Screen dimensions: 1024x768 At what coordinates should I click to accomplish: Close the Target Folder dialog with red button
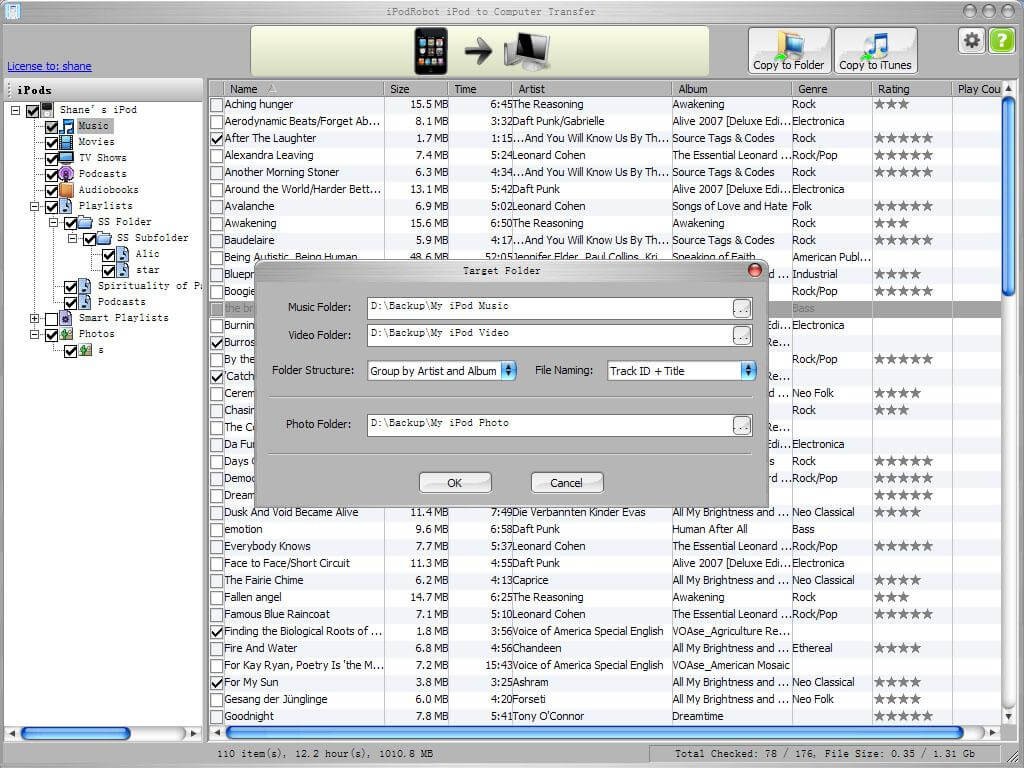755,270
